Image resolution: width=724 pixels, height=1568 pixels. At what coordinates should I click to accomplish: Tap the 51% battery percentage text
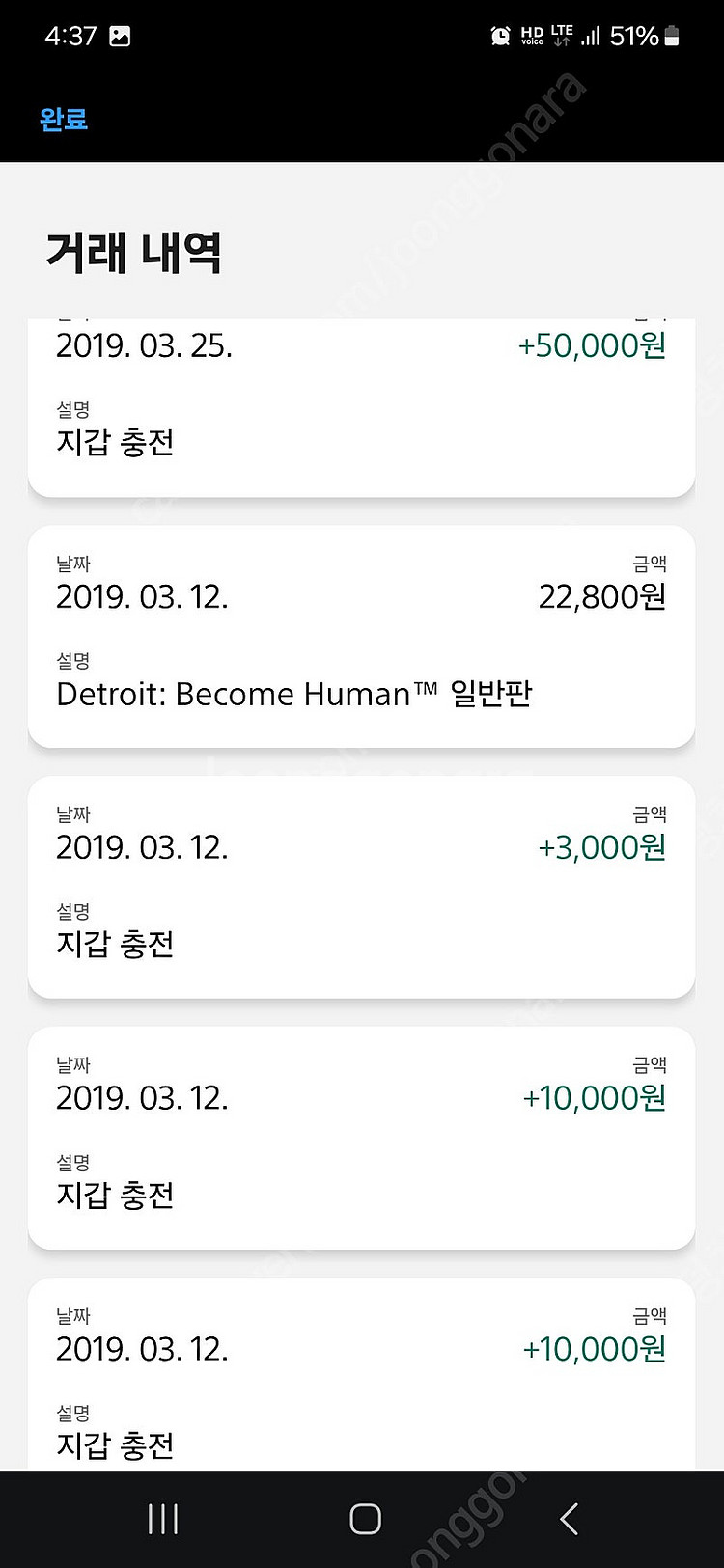[634, 37]
